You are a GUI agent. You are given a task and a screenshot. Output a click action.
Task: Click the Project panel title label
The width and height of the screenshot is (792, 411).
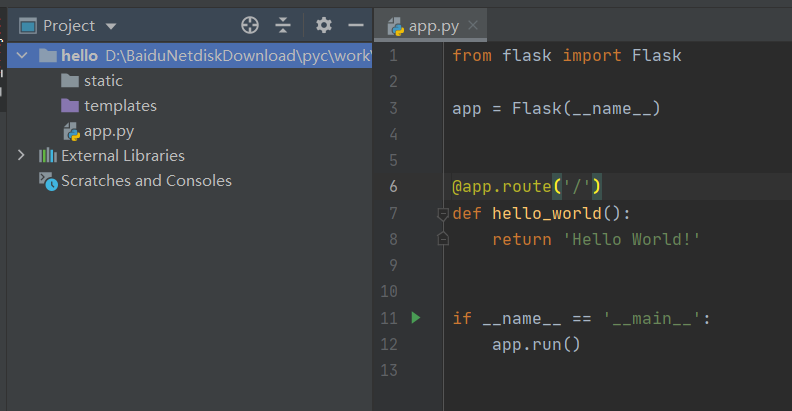pyautogui.click(x=69, y=26)
